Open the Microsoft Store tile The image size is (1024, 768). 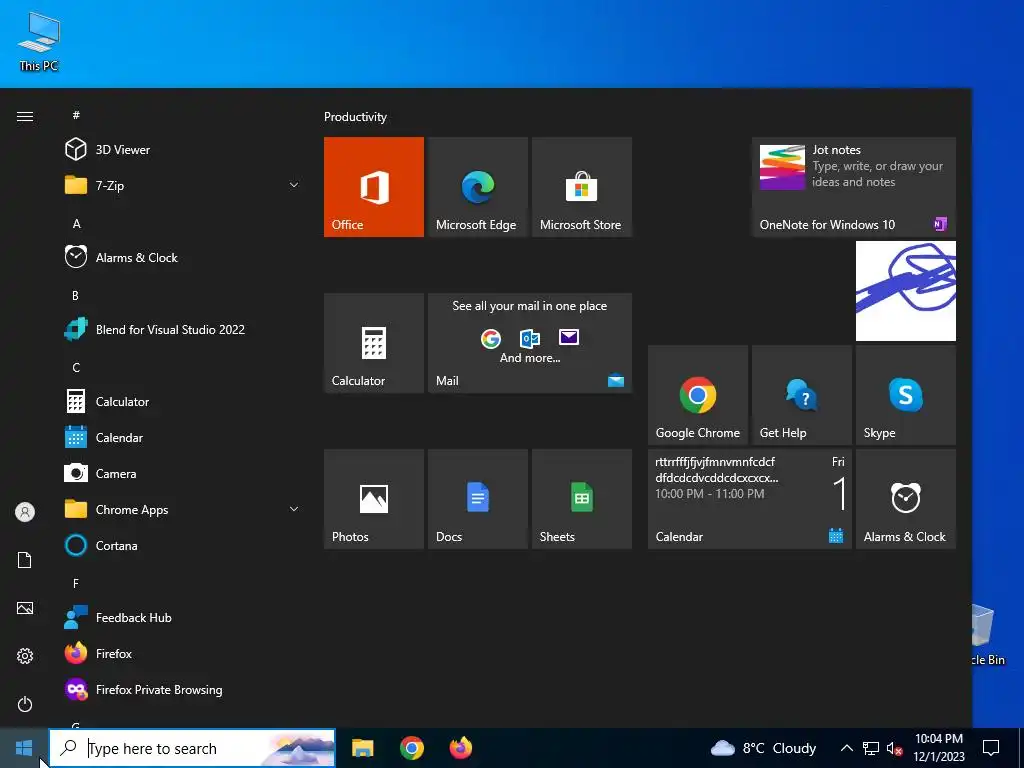tap(582, 187)
